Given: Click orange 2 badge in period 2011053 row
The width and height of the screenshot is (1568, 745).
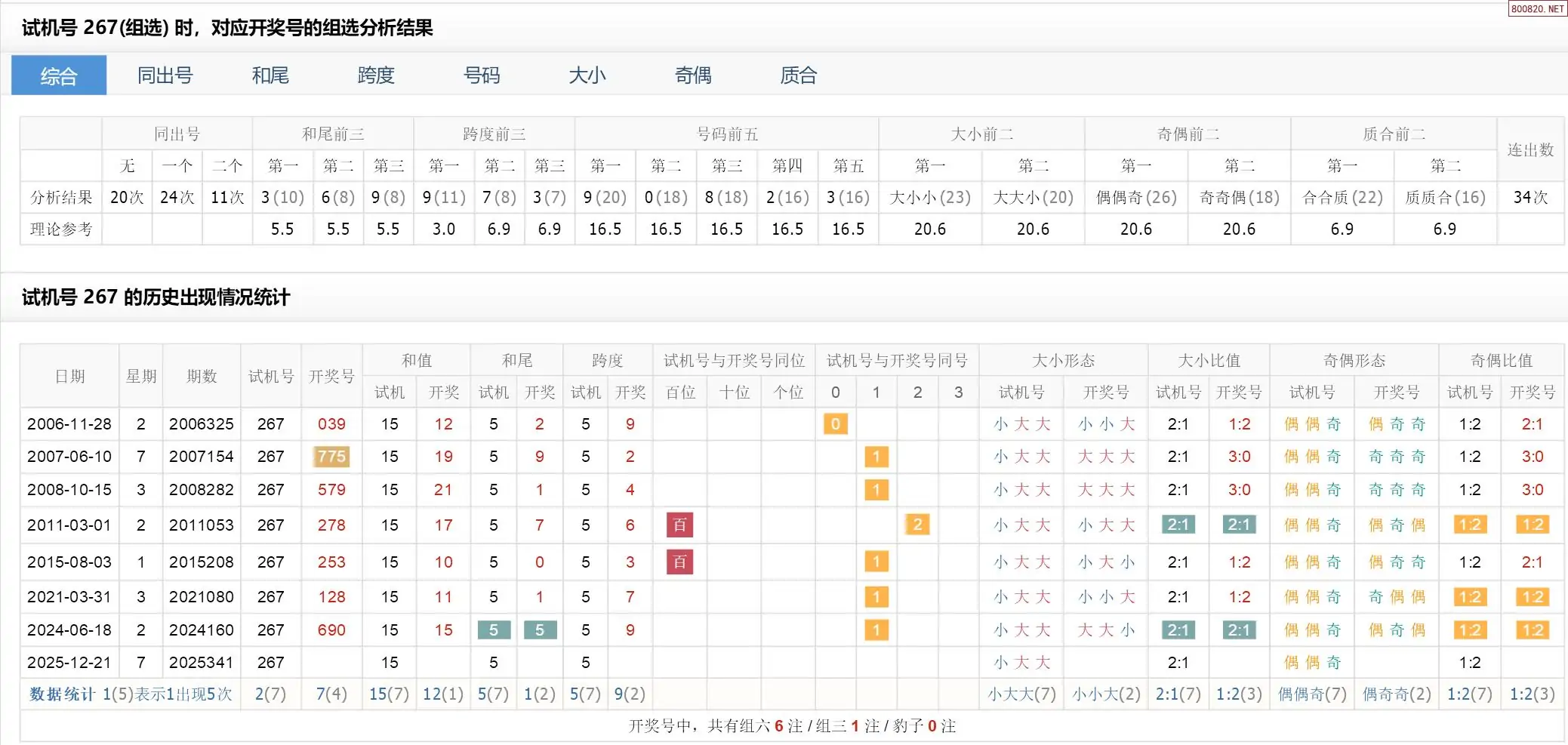Looking at the screenshot, I should 917,525.
